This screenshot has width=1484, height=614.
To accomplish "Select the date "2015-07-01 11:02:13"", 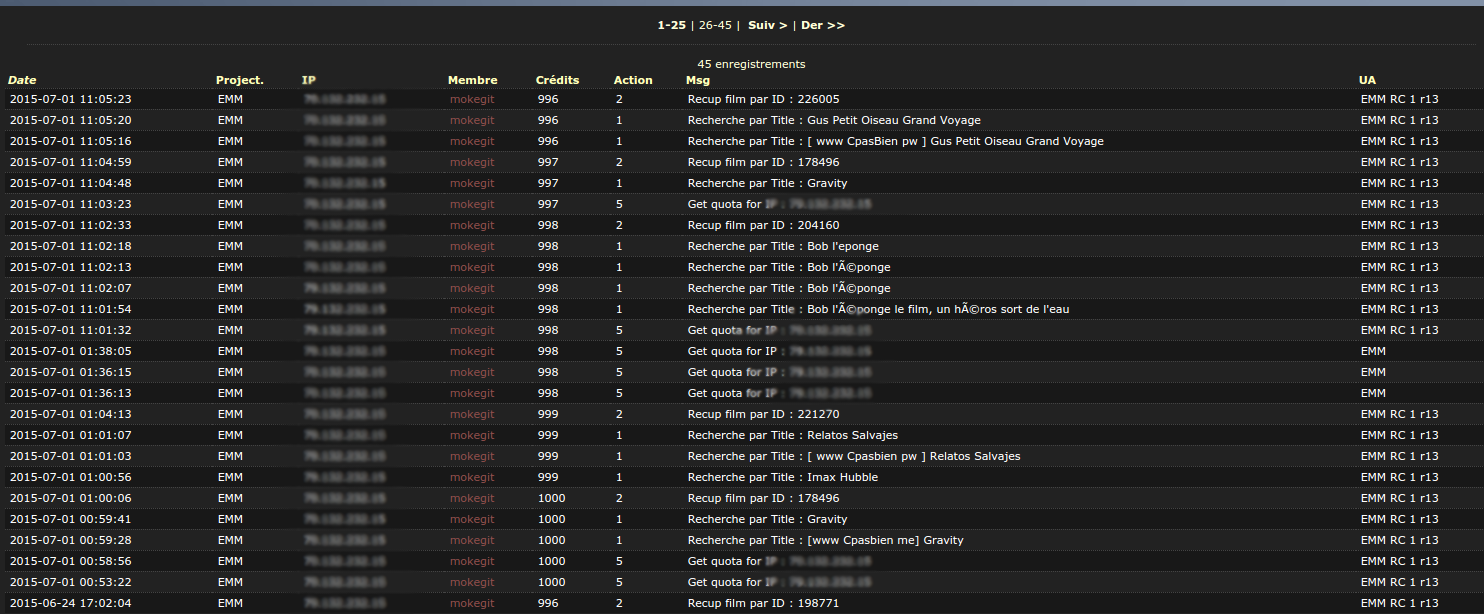I will (x=70, y=267).
